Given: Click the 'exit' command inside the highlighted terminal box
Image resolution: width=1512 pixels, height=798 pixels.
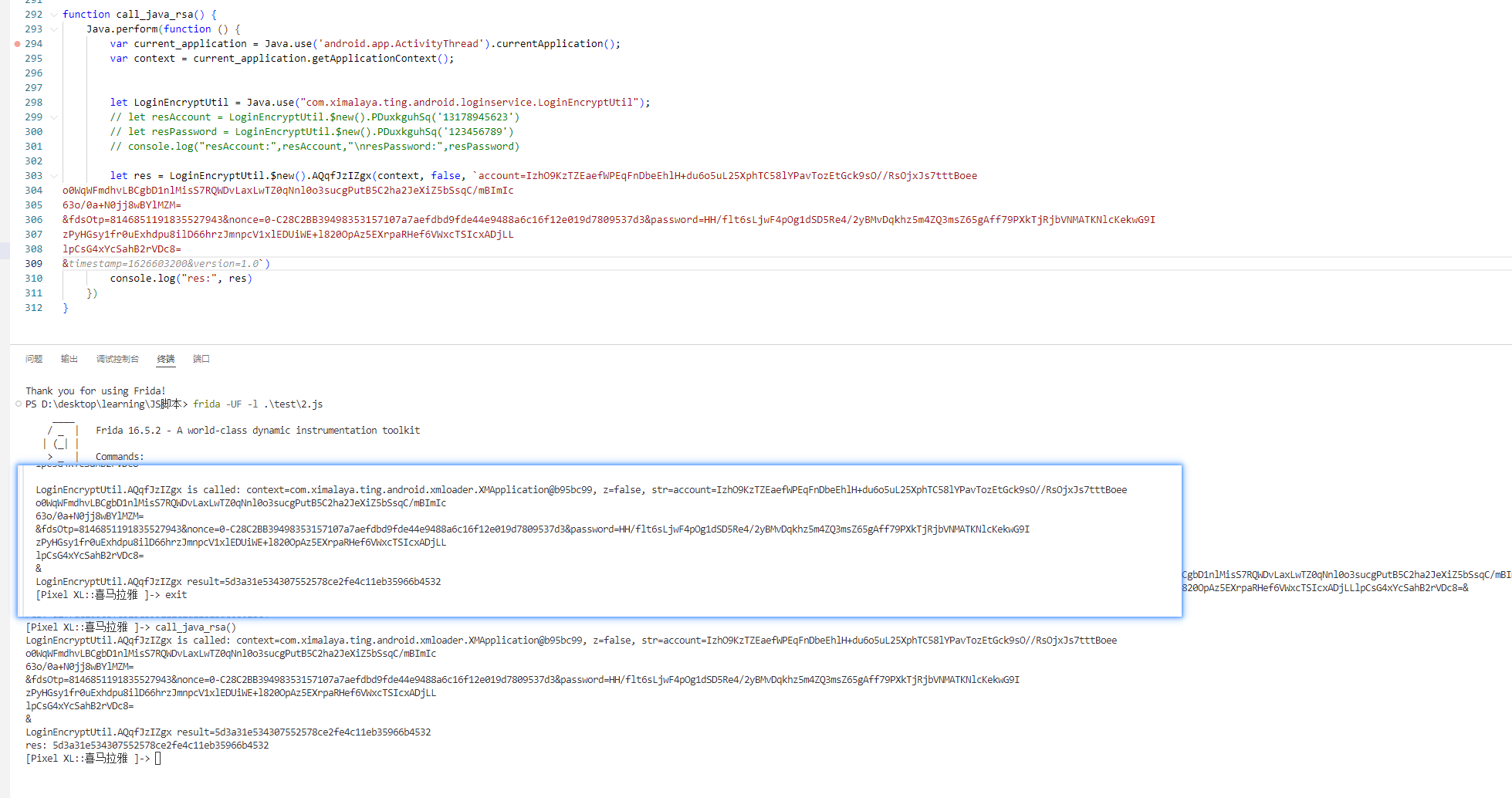Looking at the screenshot, I should [176, 595].
